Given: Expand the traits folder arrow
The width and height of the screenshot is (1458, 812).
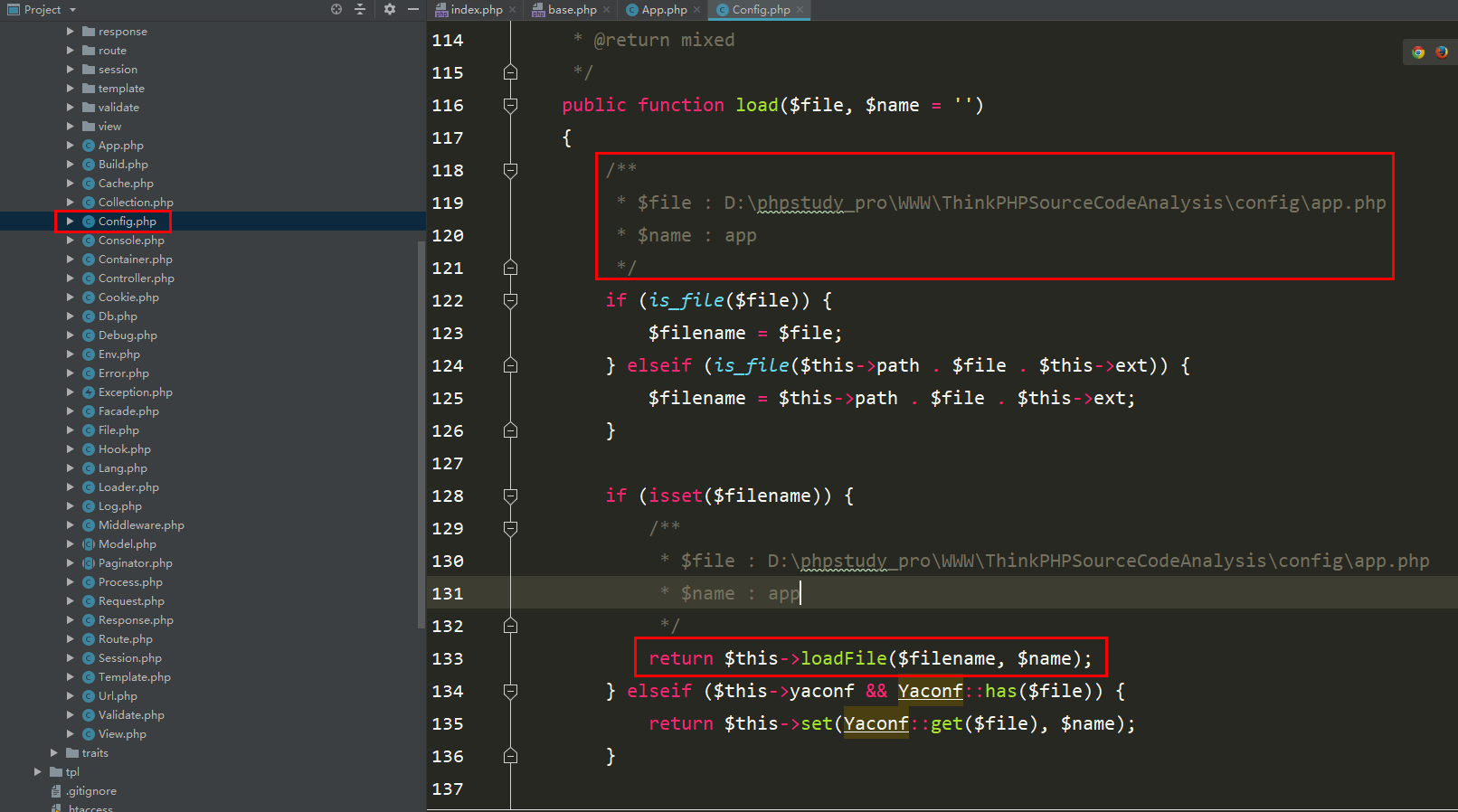Looking at the screenshot, I should (x=53, y=753).
